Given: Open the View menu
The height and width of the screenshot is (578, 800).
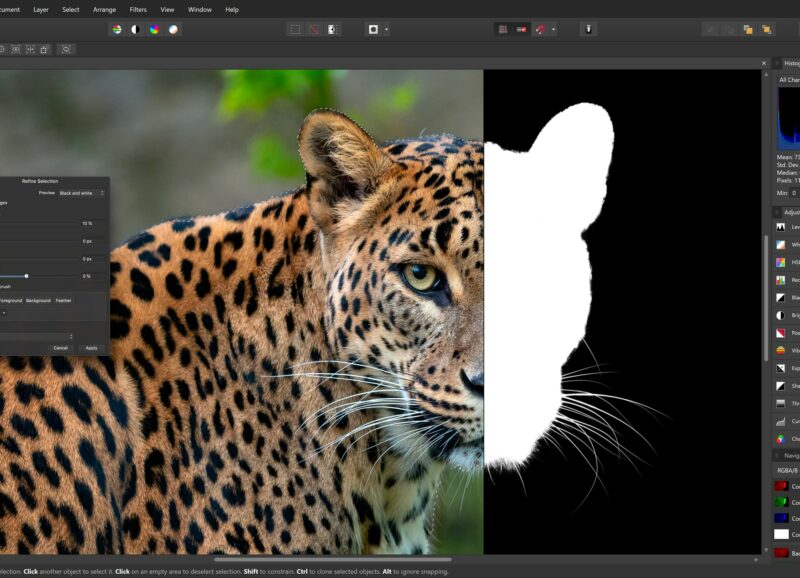Looking at the screenshot, I should point(167,9).
